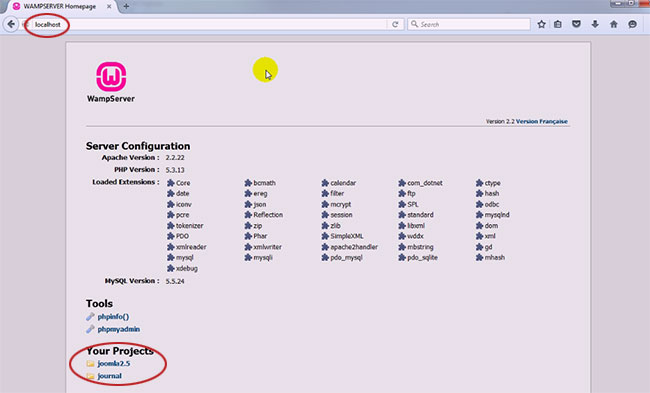Click the puzzle icon next to mhash

[x=479, y=257]
